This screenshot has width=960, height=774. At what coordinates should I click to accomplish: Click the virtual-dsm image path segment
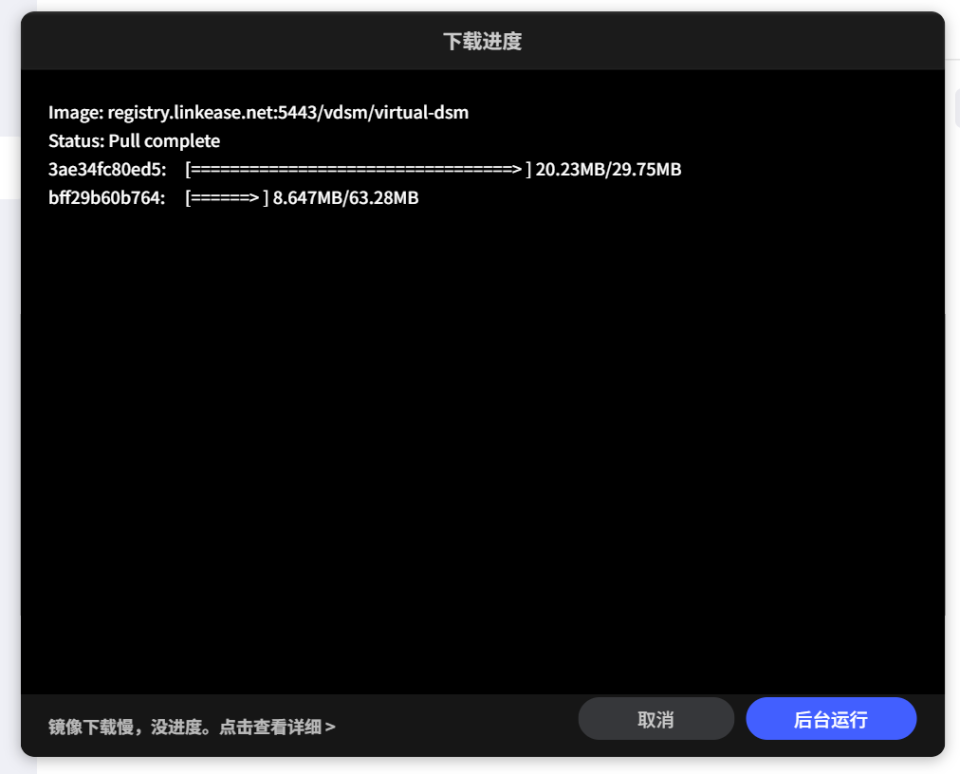coord(424,112)
